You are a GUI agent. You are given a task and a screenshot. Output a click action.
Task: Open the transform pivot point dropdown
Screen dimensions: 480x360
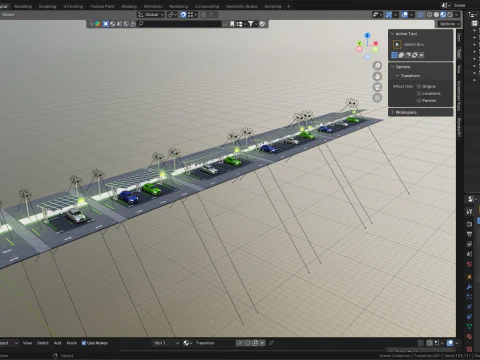[172, 15]
